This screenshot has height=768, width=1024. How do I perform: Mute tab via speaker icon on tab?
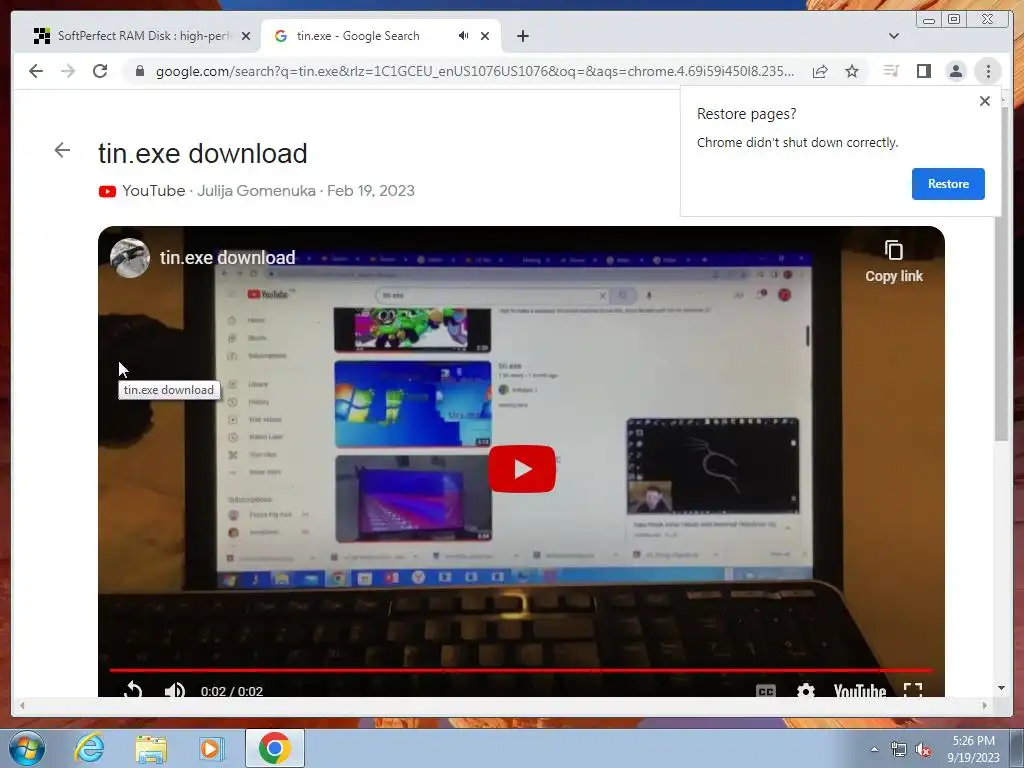pyautogui.click(x=463, y=36)
